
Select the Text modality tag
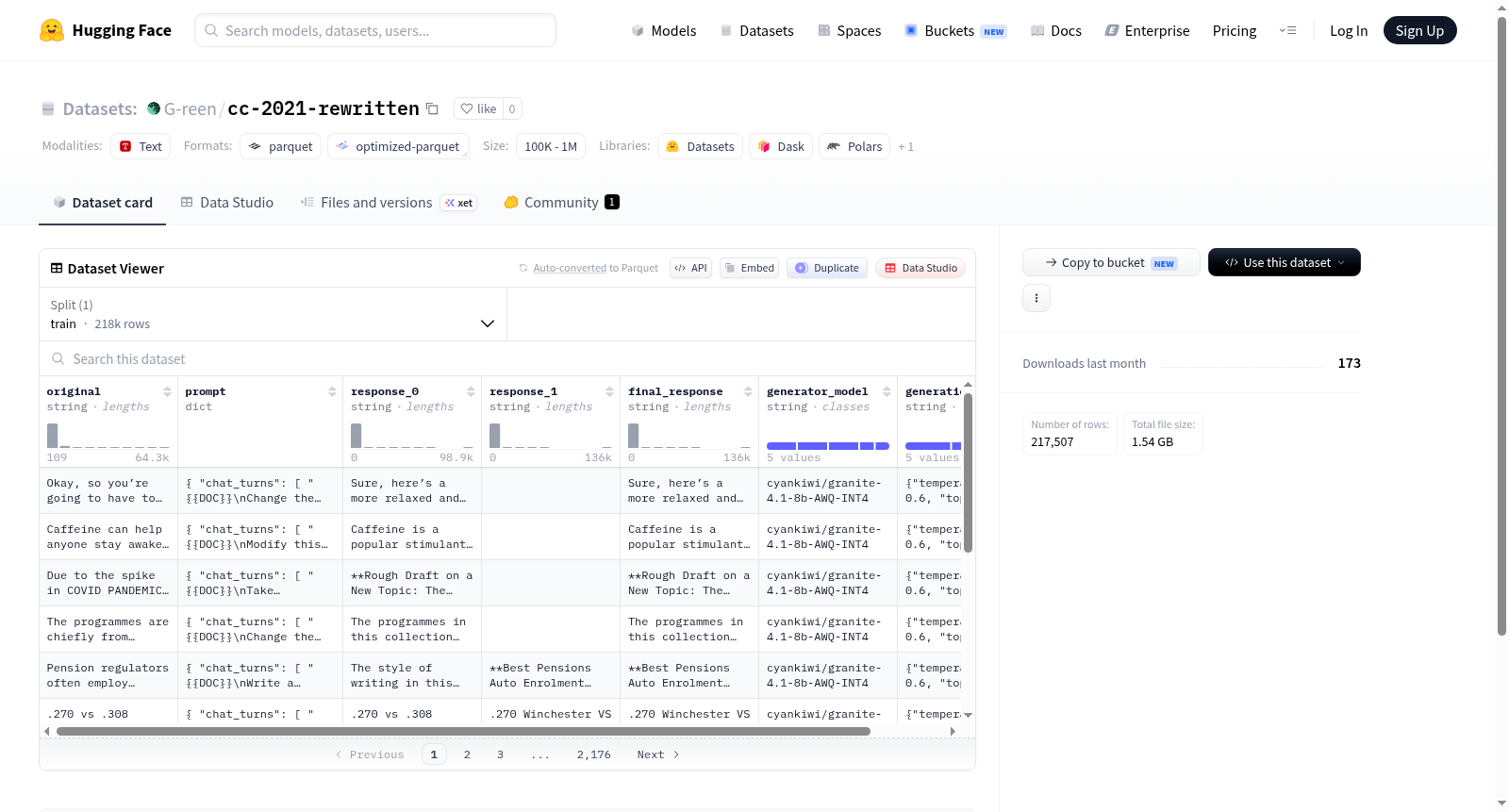141,146
